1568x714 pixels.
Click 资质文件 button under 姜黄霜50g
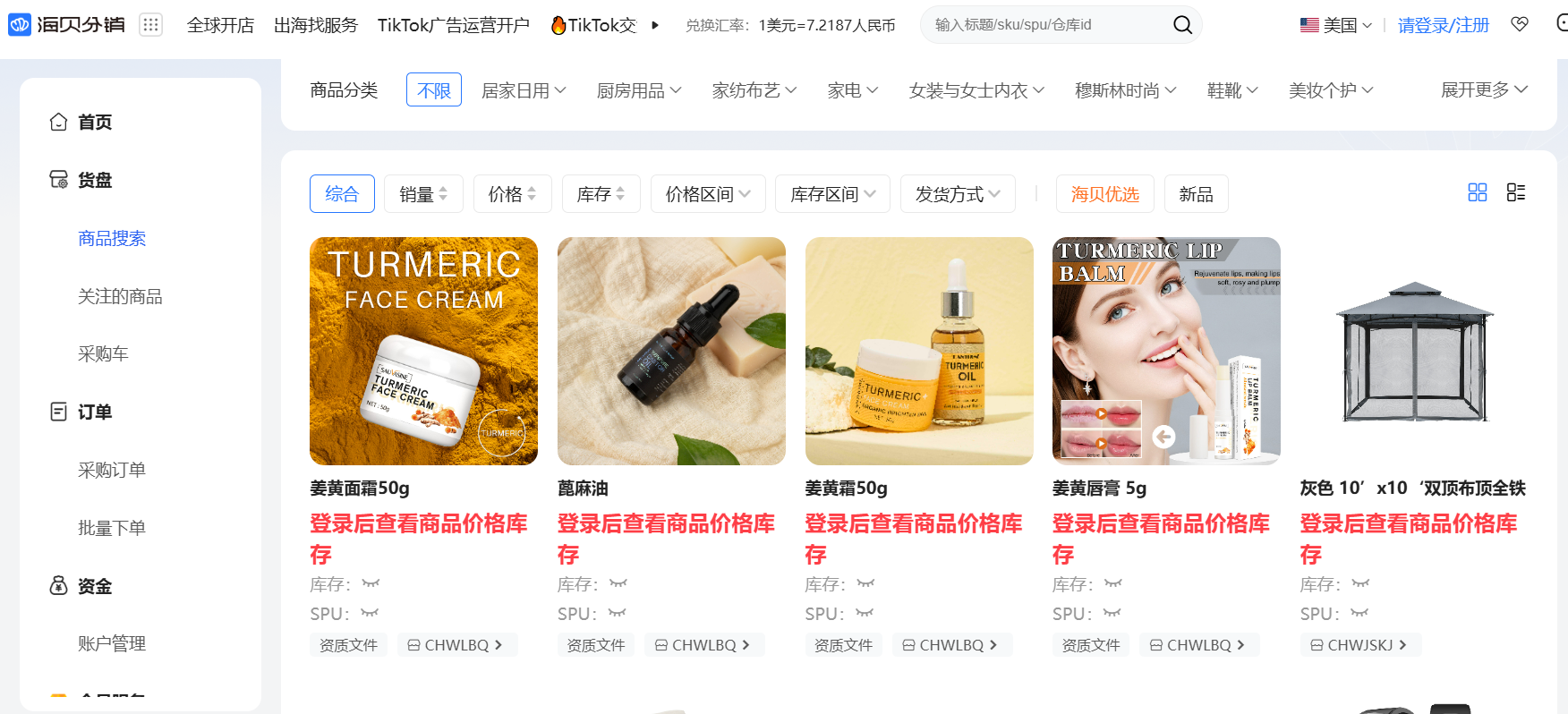[843, 645]
